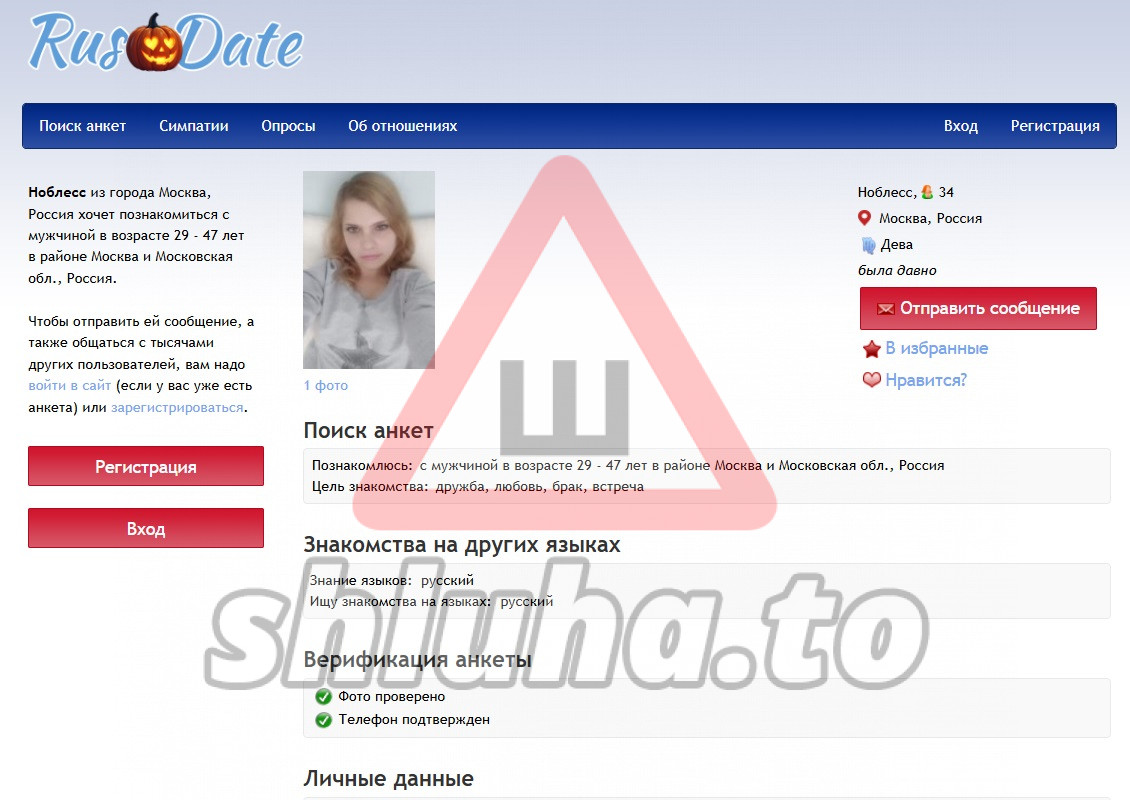Image resolution: width=1130 pixels, height=800 pixels.
Task: Click the RusDate pumpkin logo
Action: point(165,42)
